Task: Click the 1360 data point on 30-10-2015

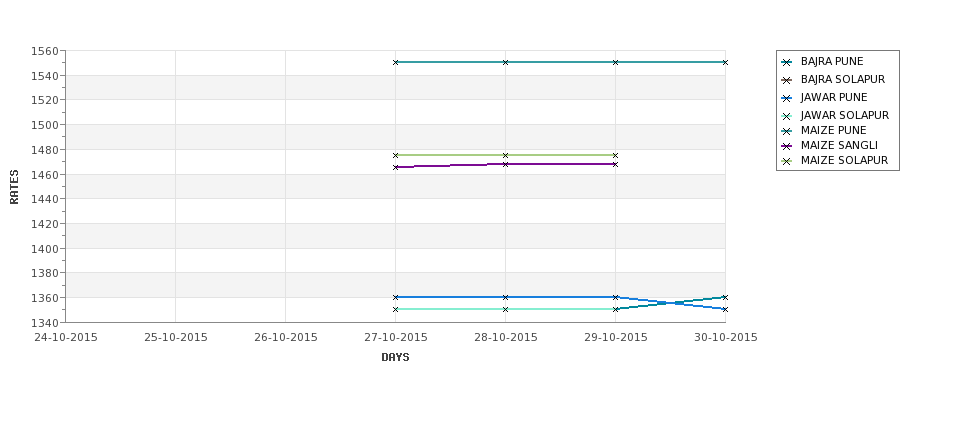Action: 725,297
